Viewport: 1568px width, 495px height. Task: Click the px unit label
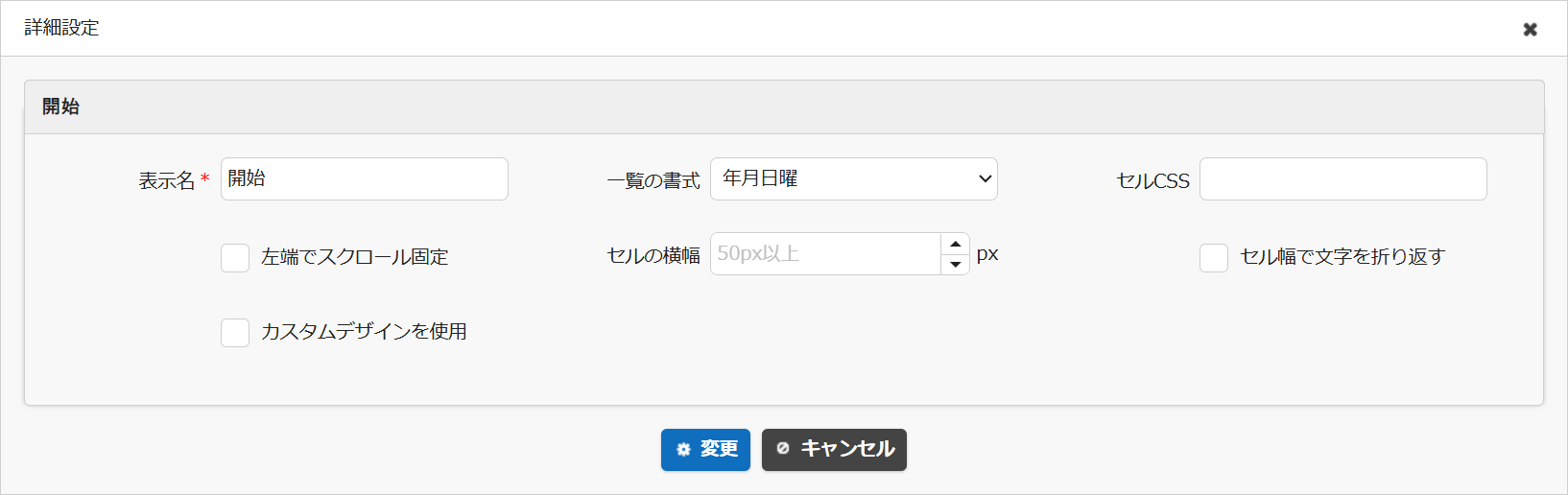987,255
